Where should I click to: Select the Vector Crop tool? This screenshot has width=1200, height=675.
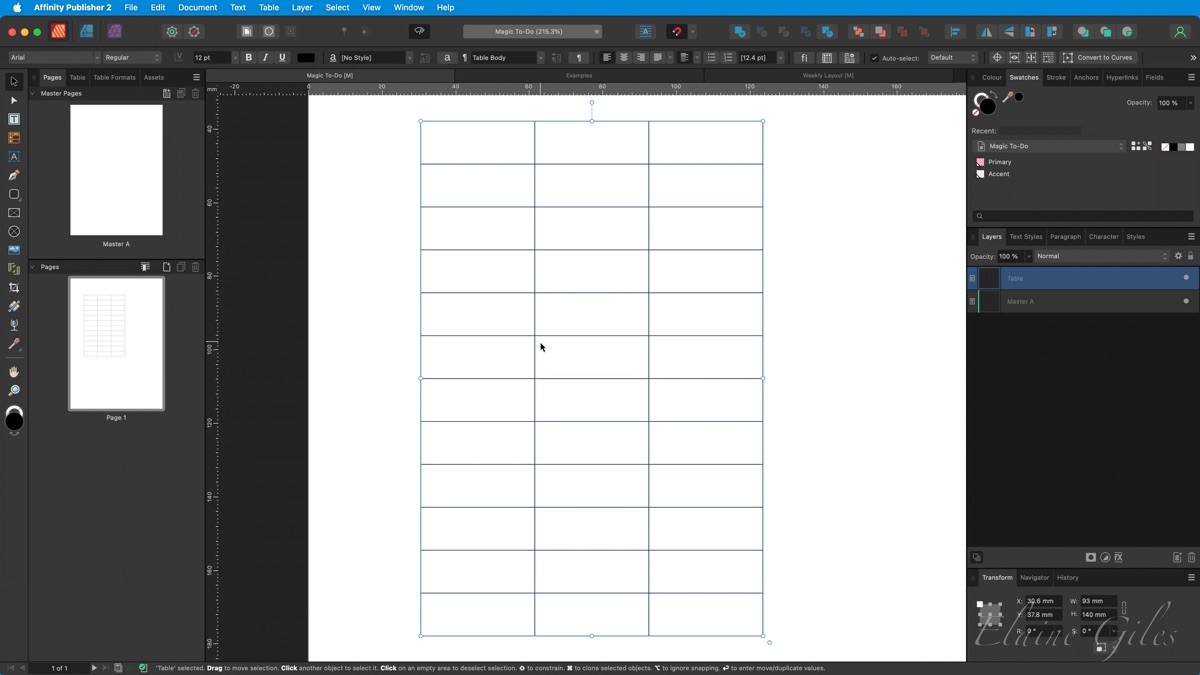point(14,288)
